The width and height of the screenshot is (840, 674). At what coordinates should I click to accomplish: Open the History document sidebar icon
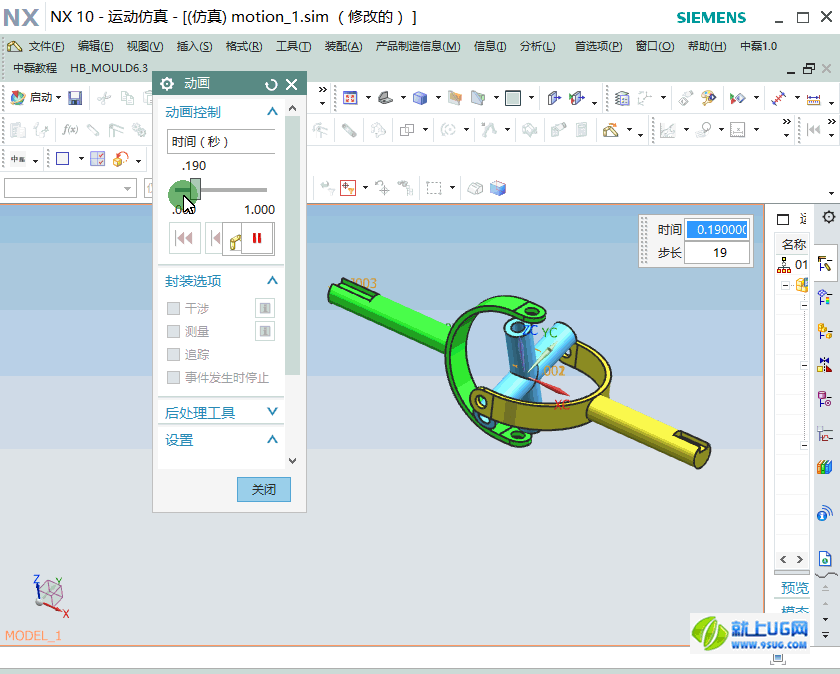(825, 558)
